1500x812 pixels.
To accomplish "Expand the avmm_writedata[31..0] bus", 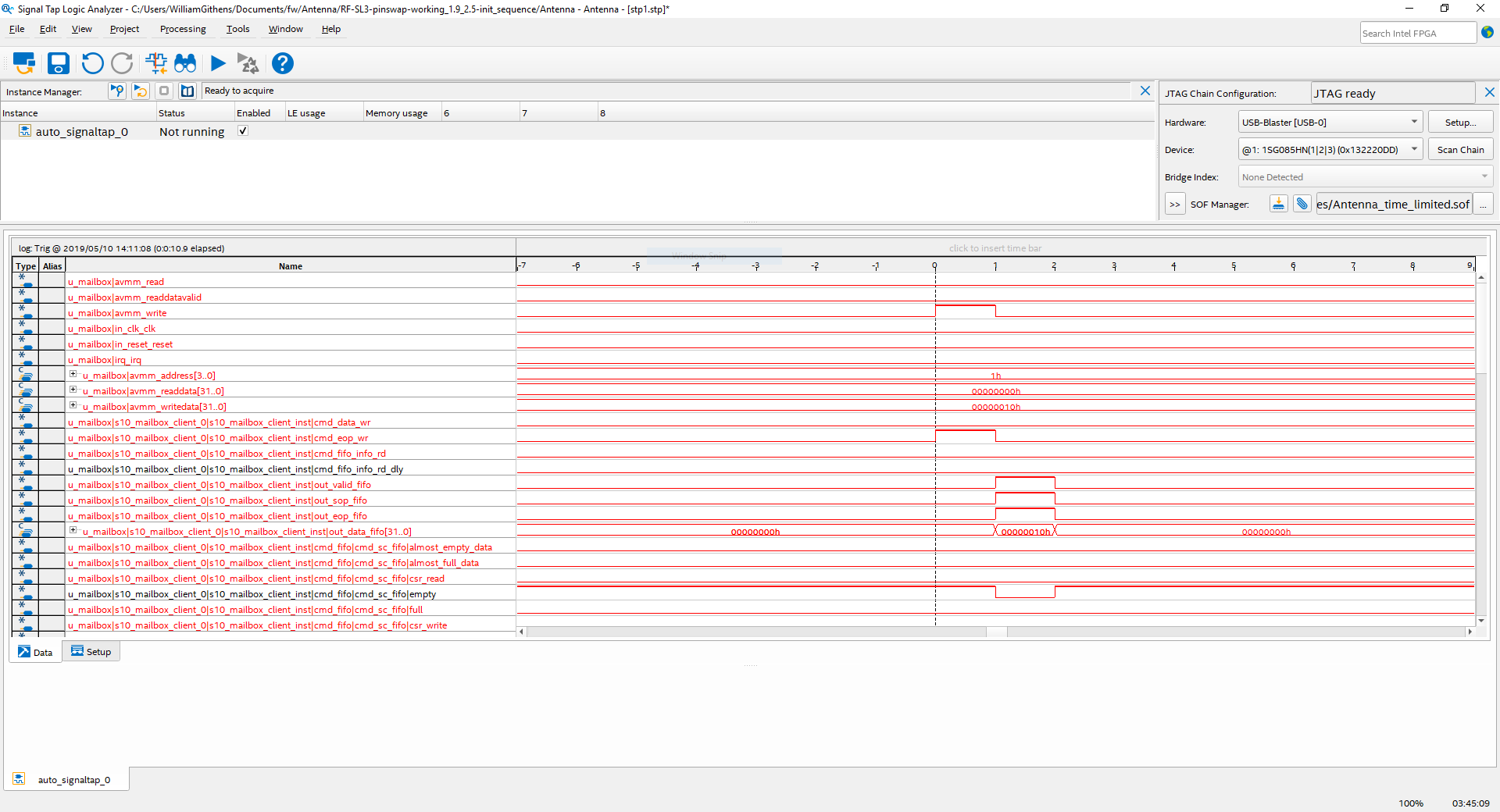I will tap(73, 405).
